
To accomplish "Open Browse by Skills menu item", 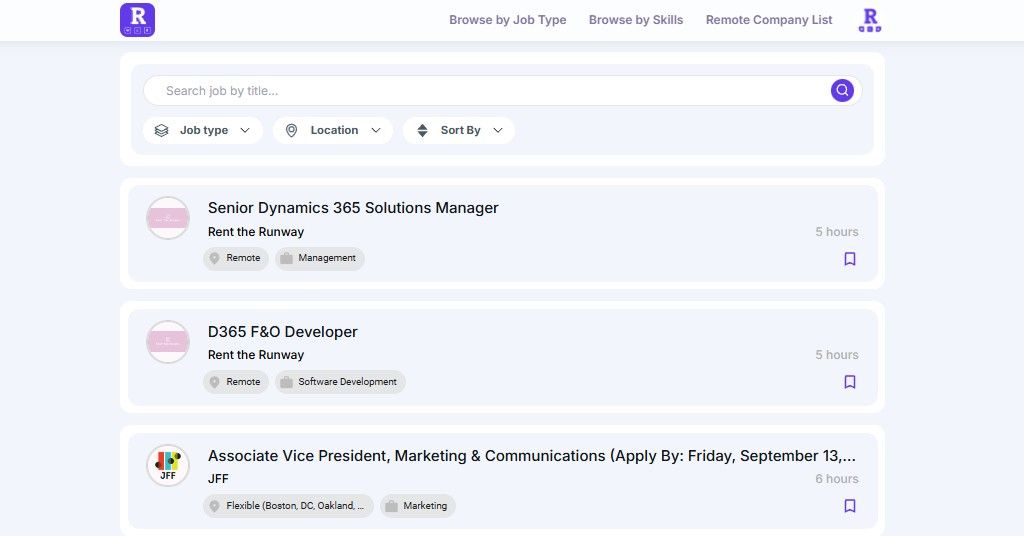I will (x=636, y=20).
